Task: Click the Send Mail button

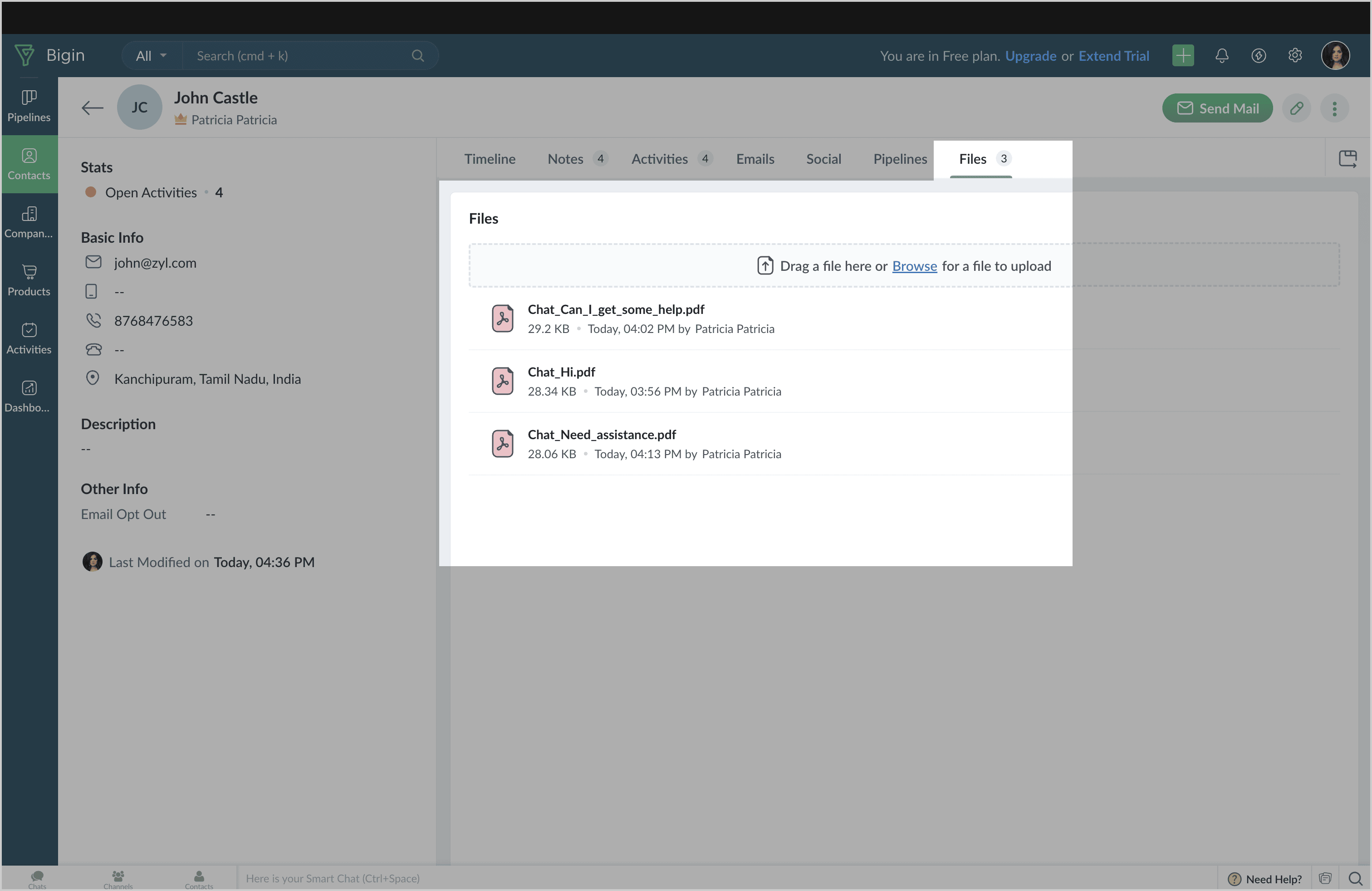Action: click(1217, 108)
